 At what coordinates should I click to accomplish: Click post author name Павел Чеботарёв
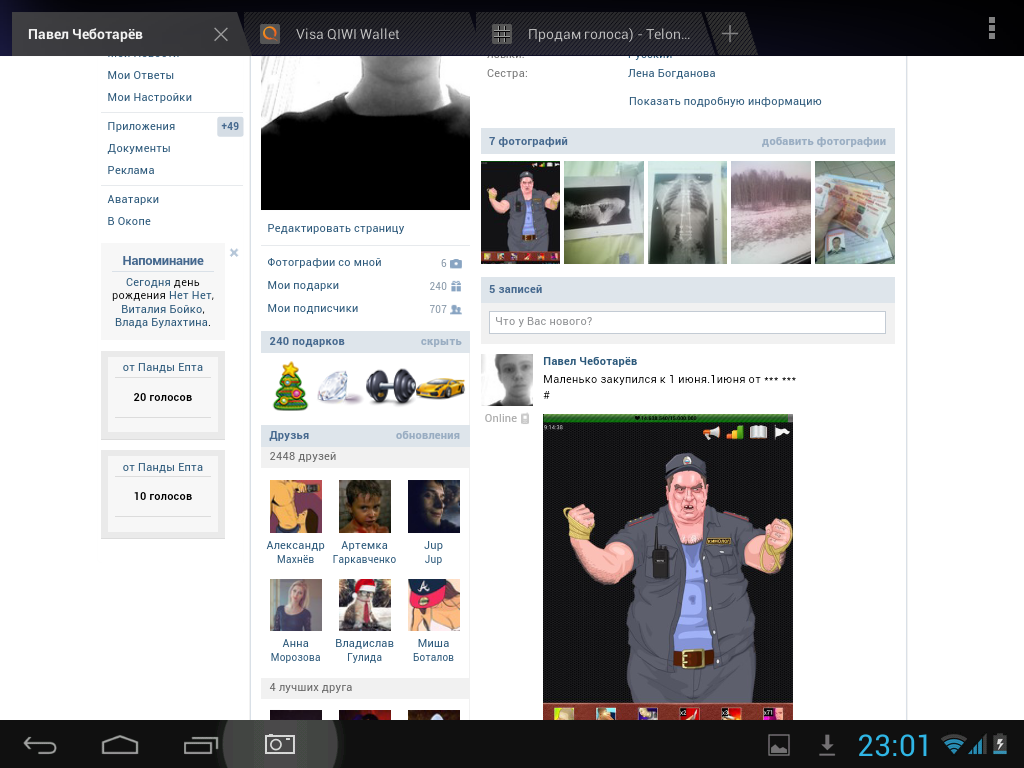(590, 361)
